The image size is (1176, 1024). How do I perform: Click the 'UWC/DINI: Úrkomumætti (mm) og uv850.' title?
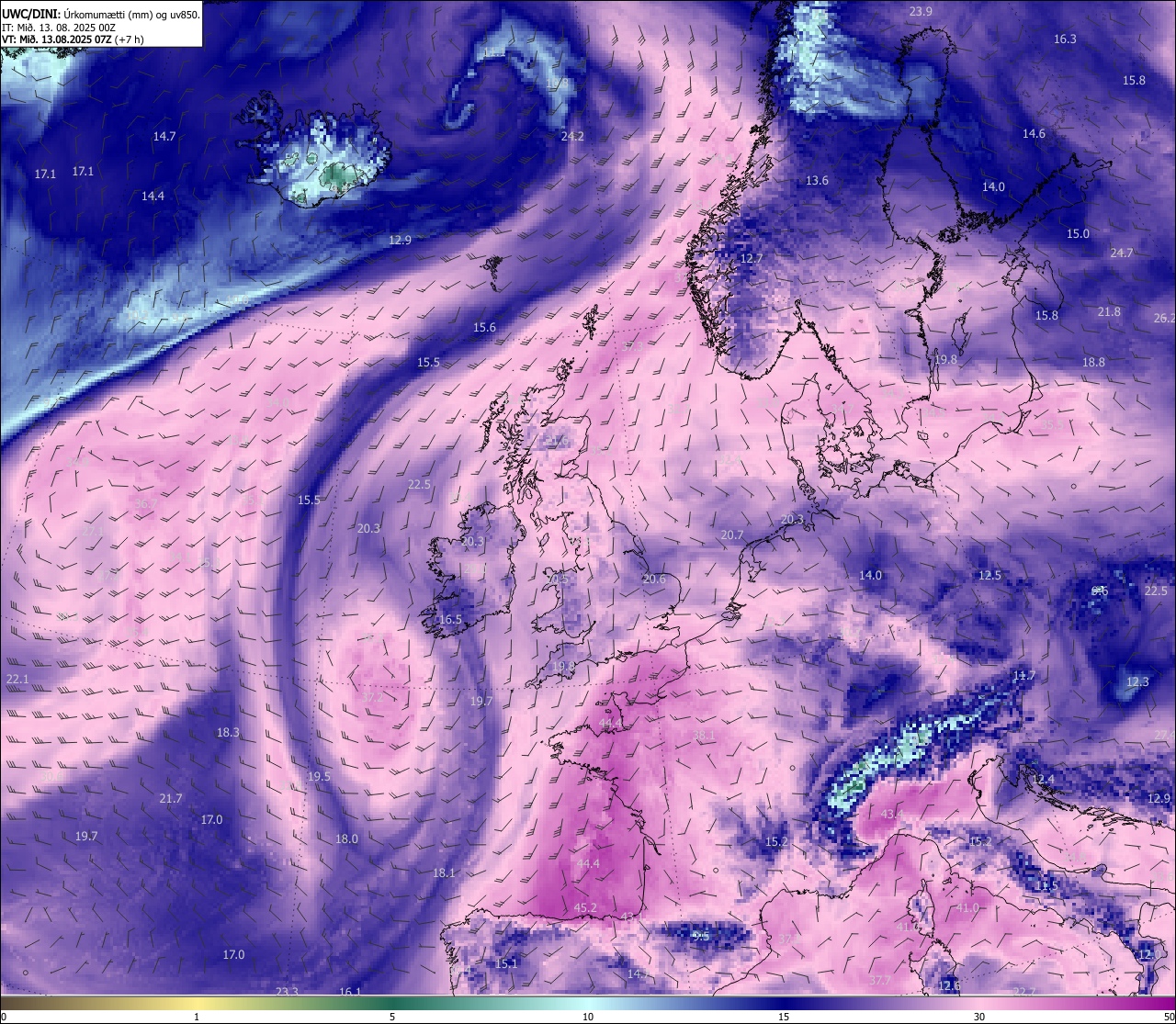click(101, 15)
